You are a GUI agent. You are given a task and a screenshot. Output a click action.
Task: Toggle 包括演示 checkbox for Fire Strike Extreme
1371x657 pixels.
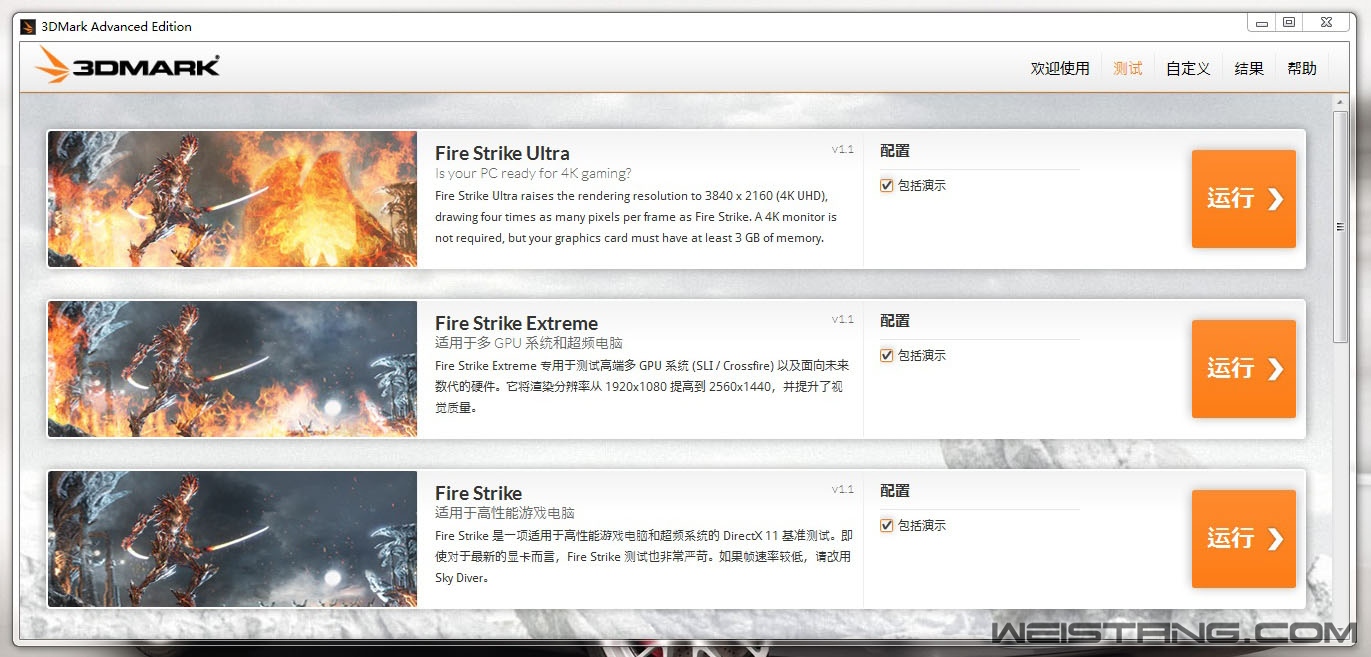(886, 355)
